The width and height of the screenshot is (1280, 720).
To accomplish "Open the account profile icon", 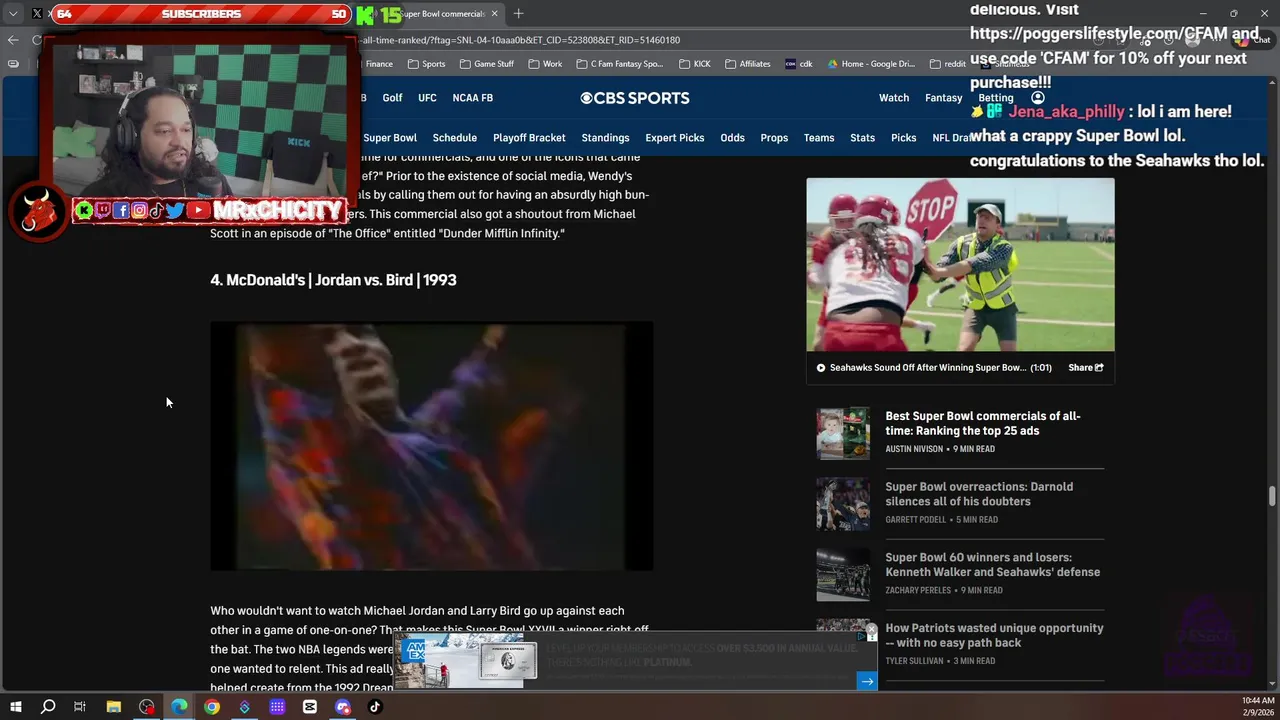I will tap(1038, 98).
